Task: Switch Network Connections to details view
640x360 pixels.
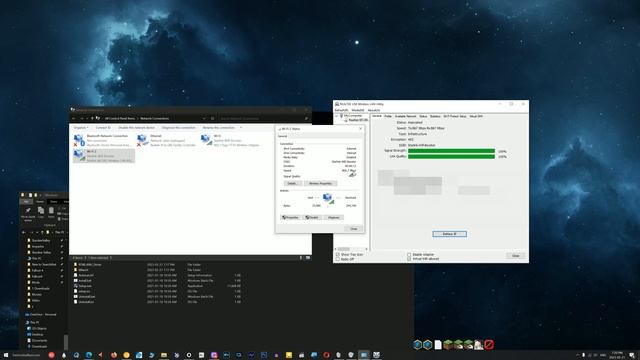Action: [301, 258]
